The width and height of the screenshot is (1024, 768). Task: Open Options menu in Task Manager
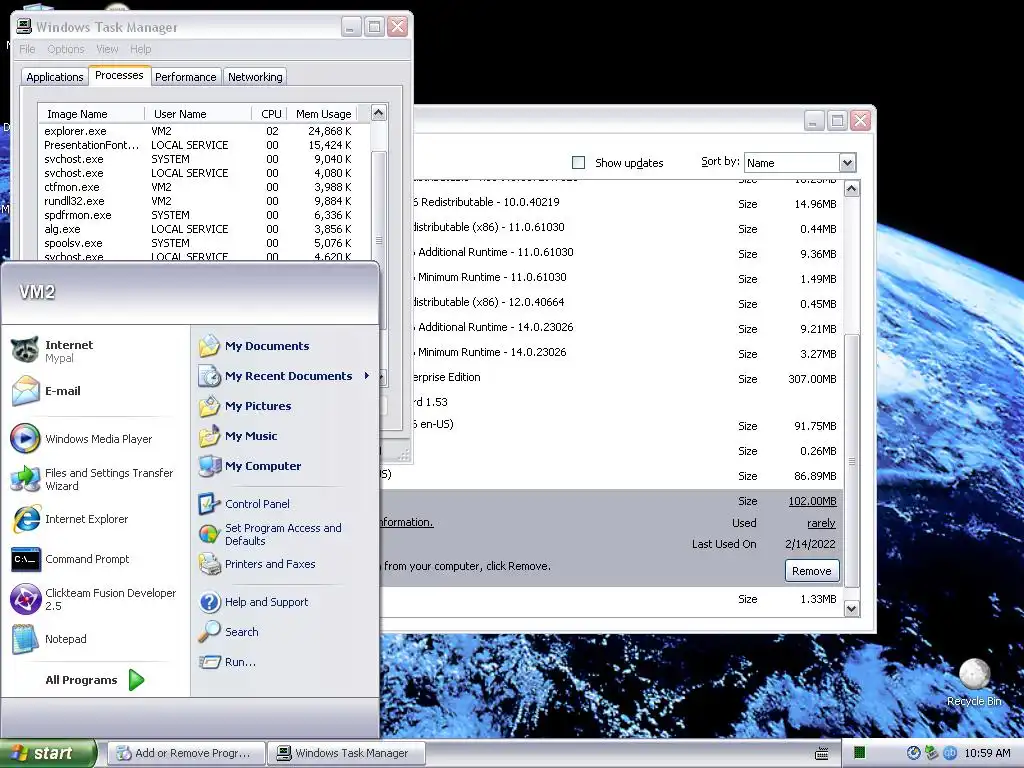65,49
